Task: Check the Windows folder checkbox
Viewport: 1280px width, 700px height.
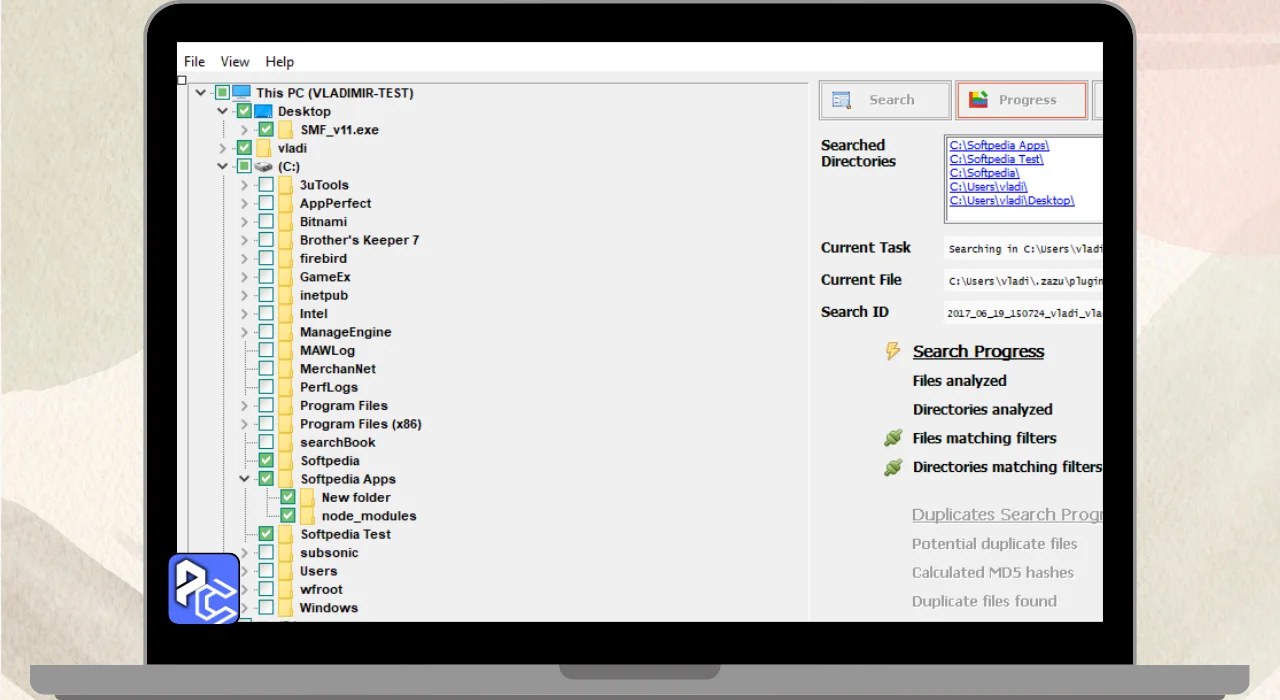Action: (266, 607)
